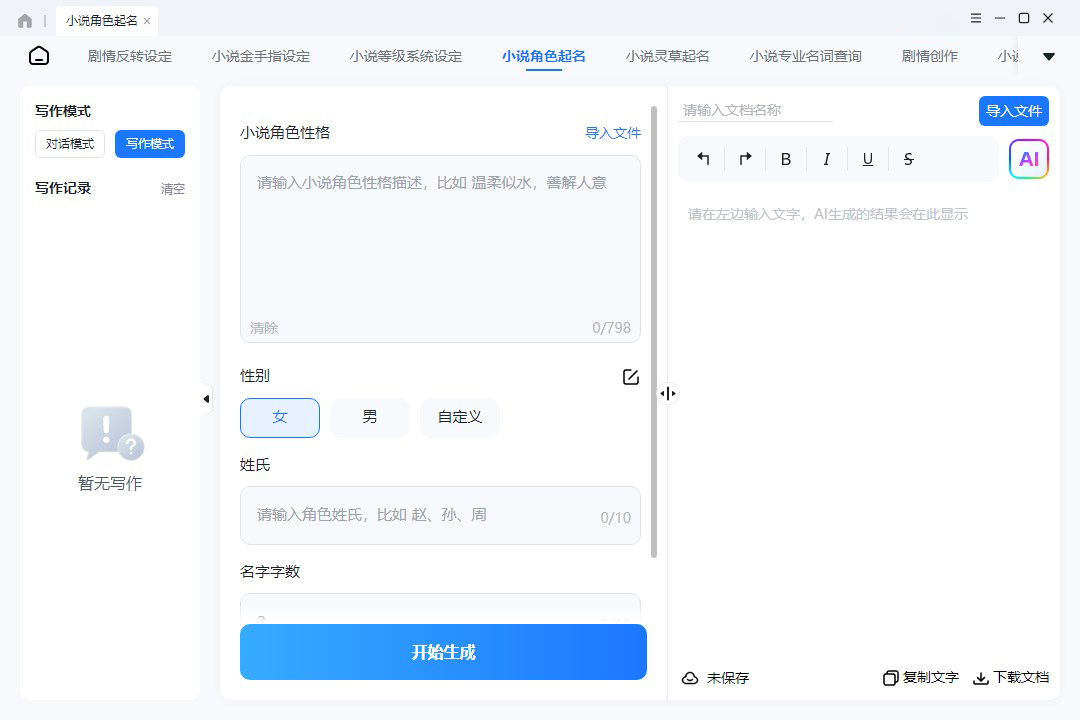Open the AI assistant icon

(1028, 159)
